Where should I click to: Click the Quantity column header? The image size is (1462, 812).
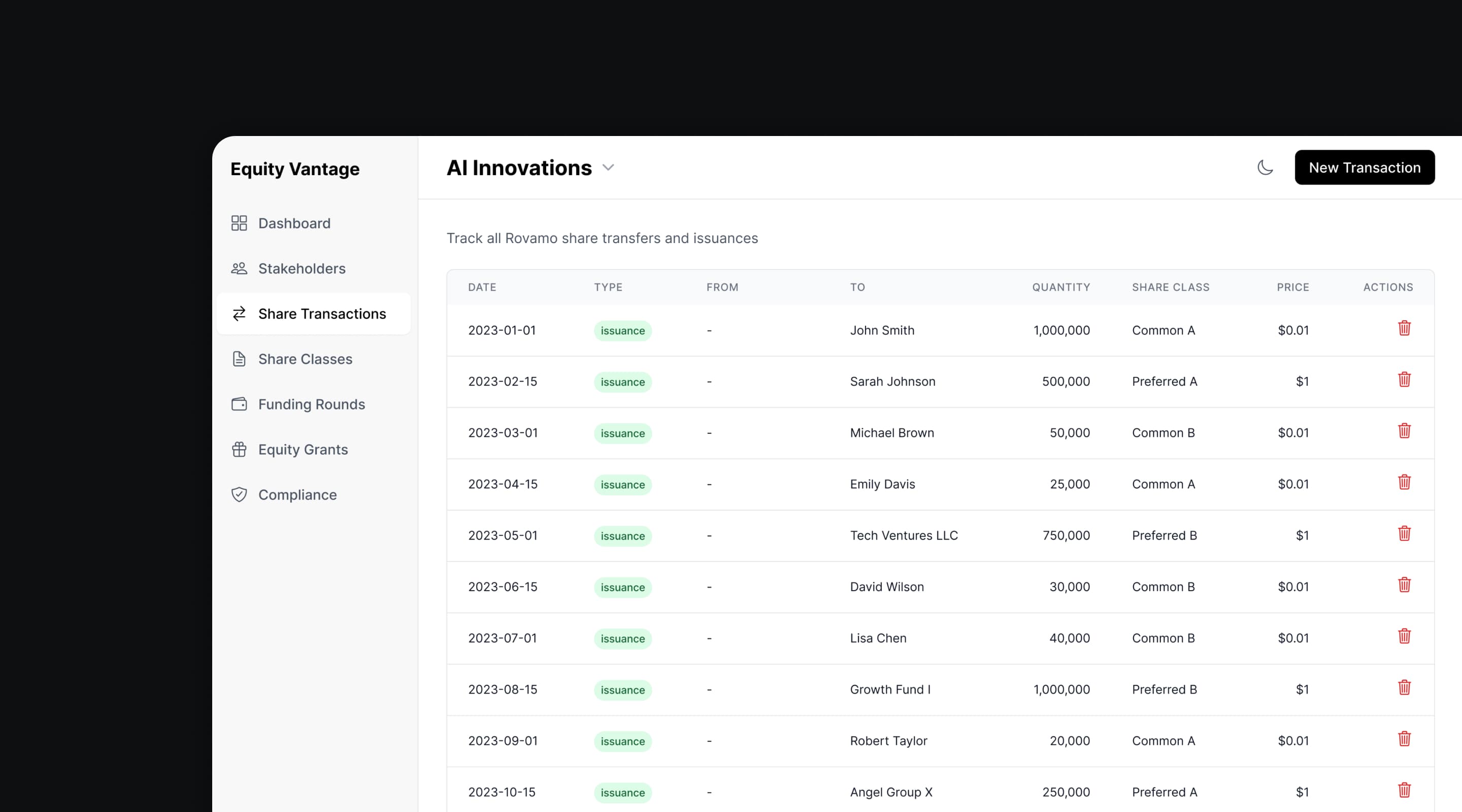pyautogui.click(x=1060, y=287)
